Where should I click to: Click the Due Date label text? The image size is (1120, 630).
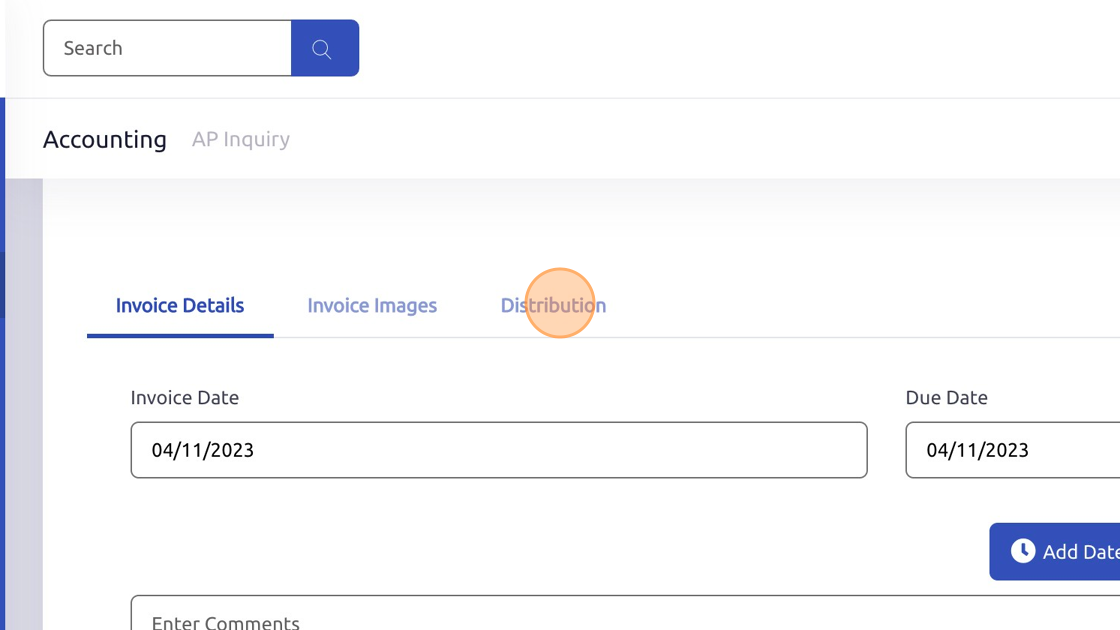tap(946, 398)
